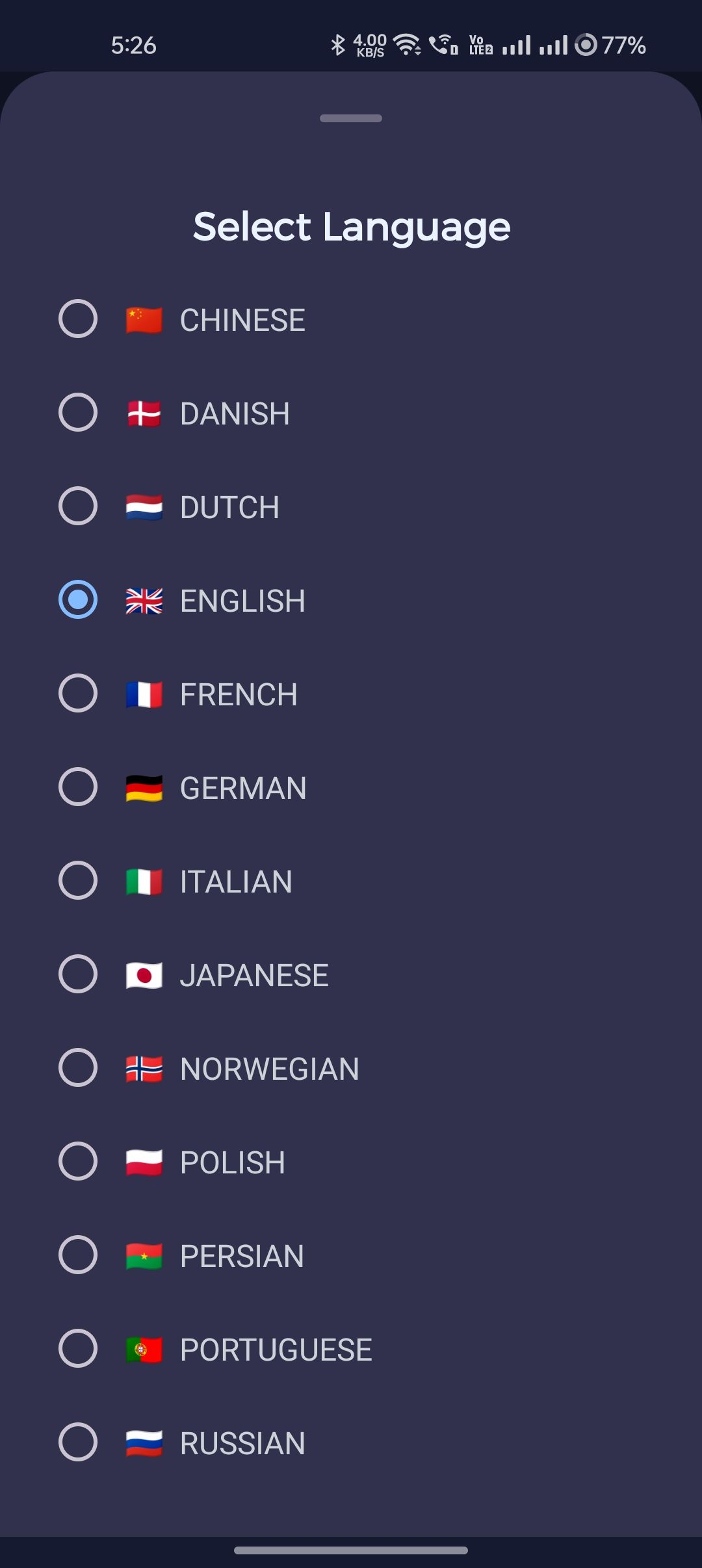Pick the CHINESE language label
Screen dimensions: 702x1568
coord(242,320)
